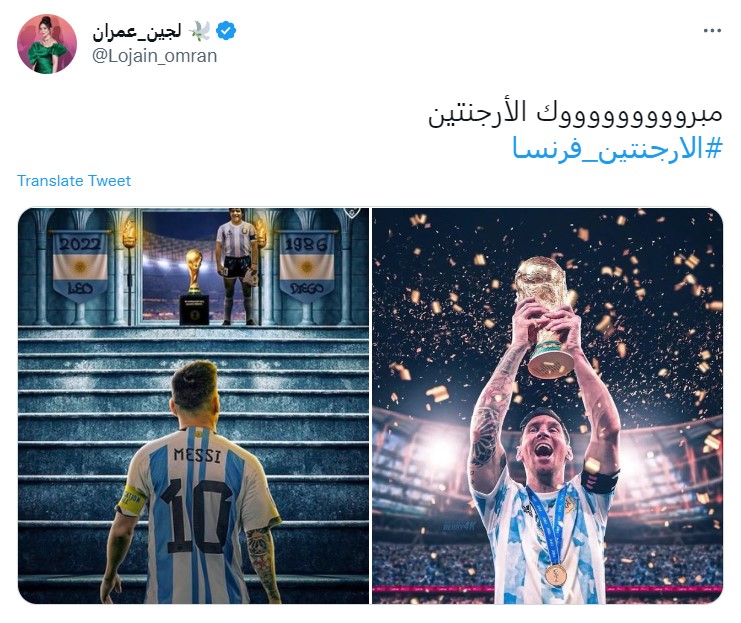The height and width of the screenshot is (623, 741).
Task: Open the #الارجنتين_فرنسا hashtag
Action: tap(618, 149)
